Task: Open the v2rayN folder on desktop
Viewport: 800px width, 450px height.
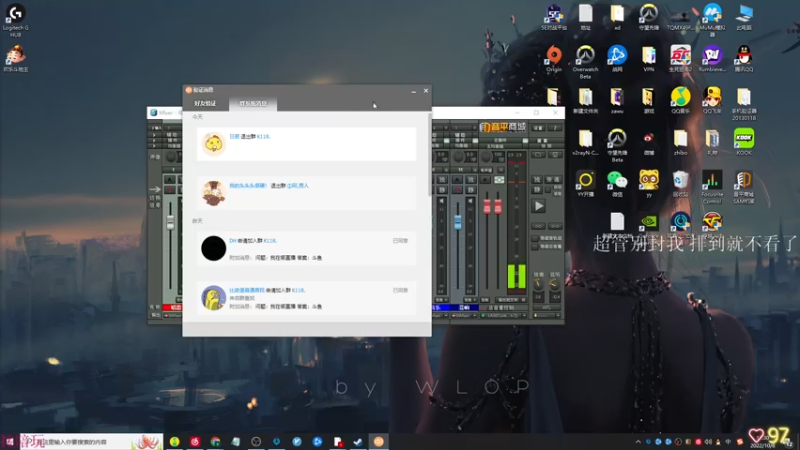Action: pos(585,141)
